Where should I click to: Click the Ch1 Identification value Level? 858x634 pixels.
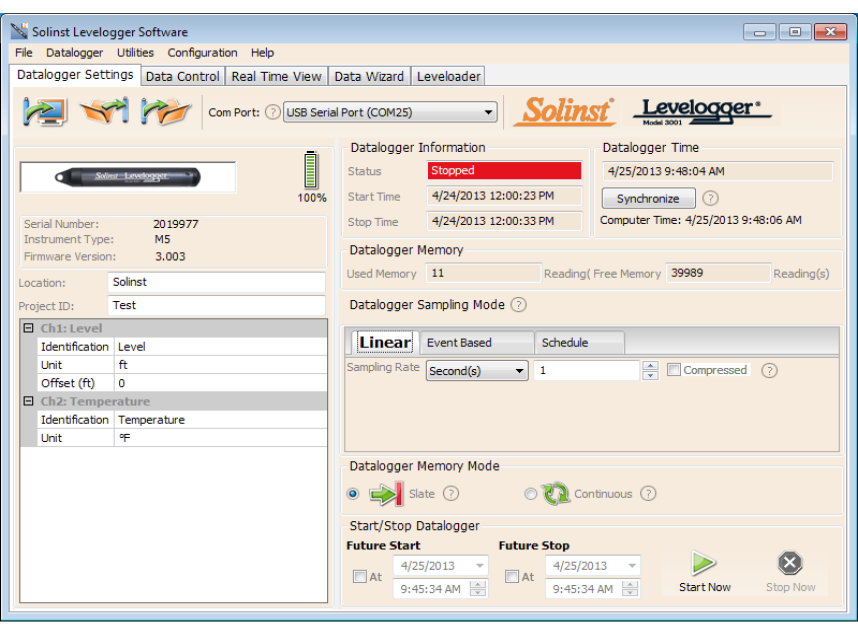click(x=221, y=347)
